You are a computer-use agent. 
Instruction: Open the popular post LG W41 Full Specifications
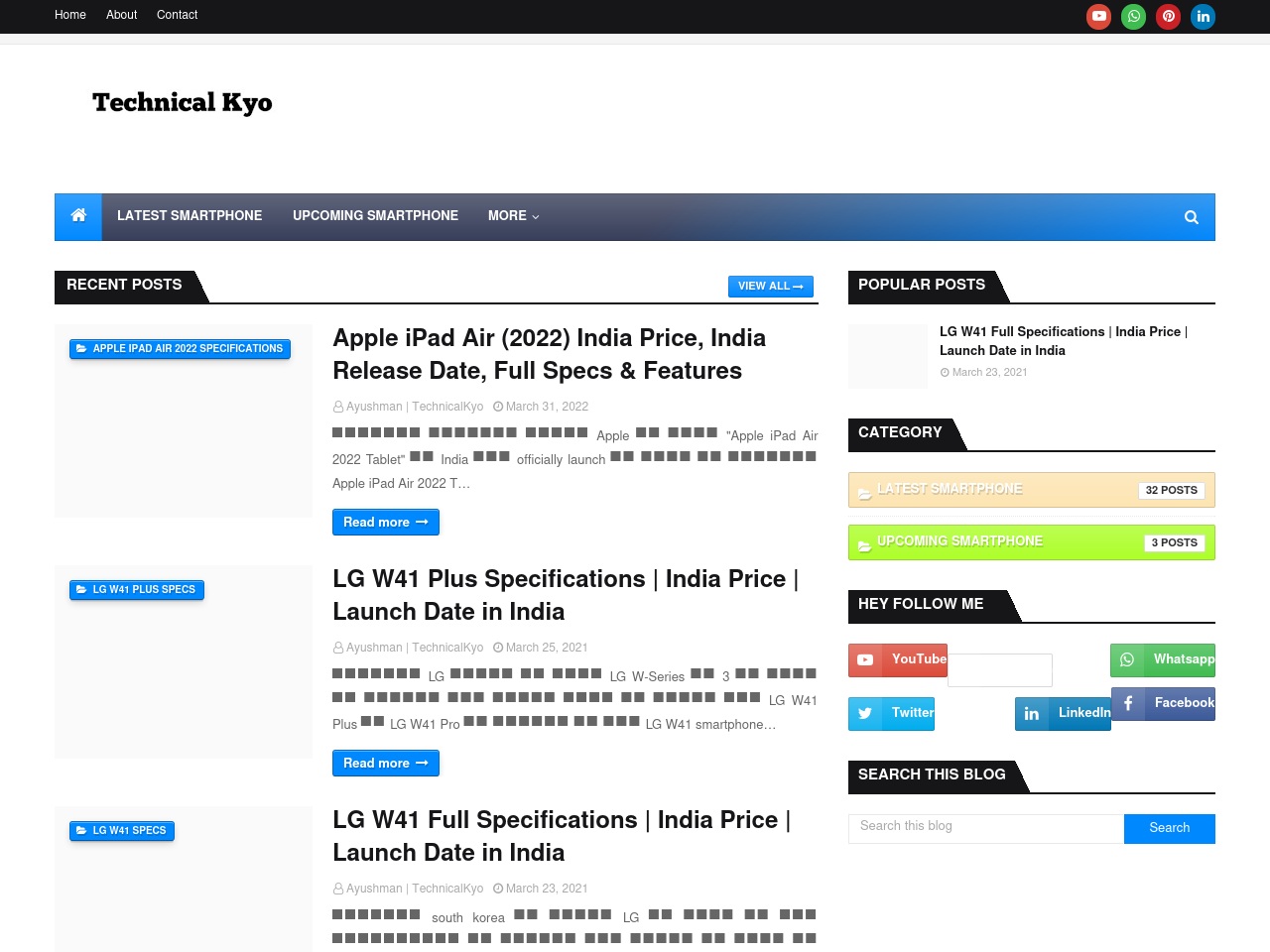[1064, 341]
